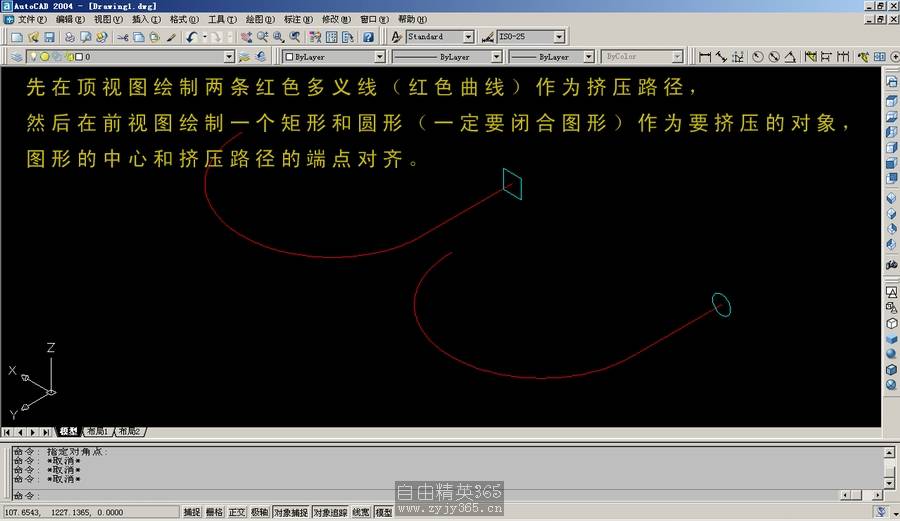Open the 文件 (File) menu
This screenshot has width=900, height=521.
pyautogui.click(x=31, y=19)
